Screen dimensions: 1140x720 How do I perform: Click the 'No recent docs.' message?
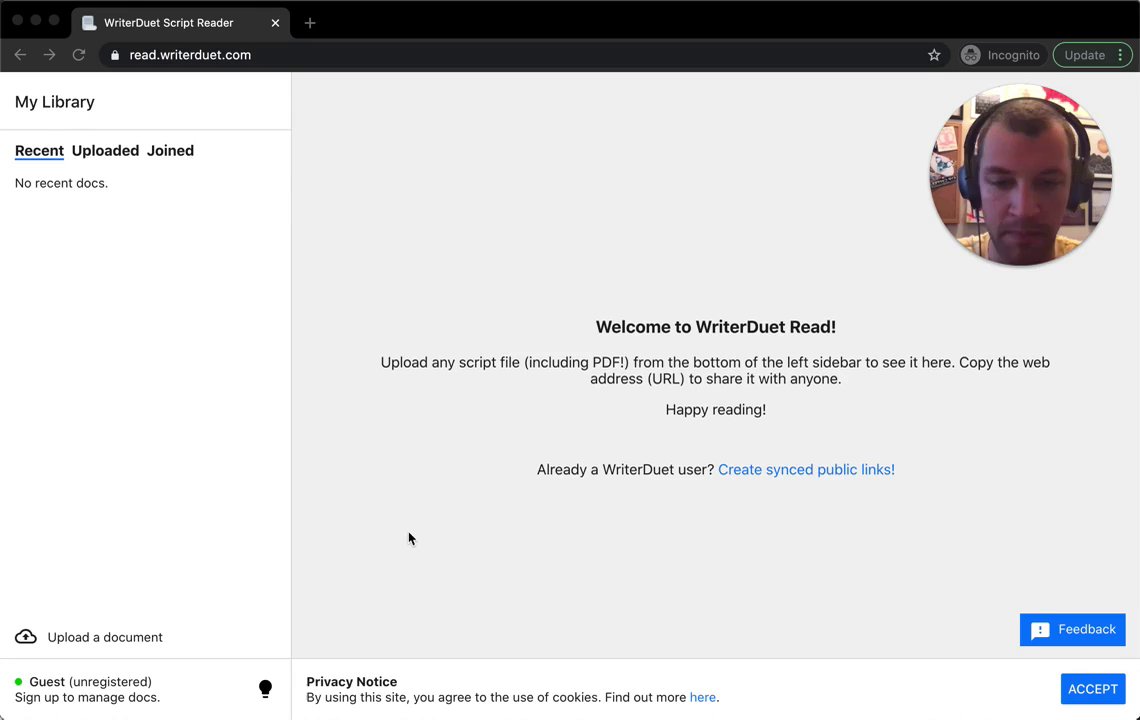coord(61,183)
